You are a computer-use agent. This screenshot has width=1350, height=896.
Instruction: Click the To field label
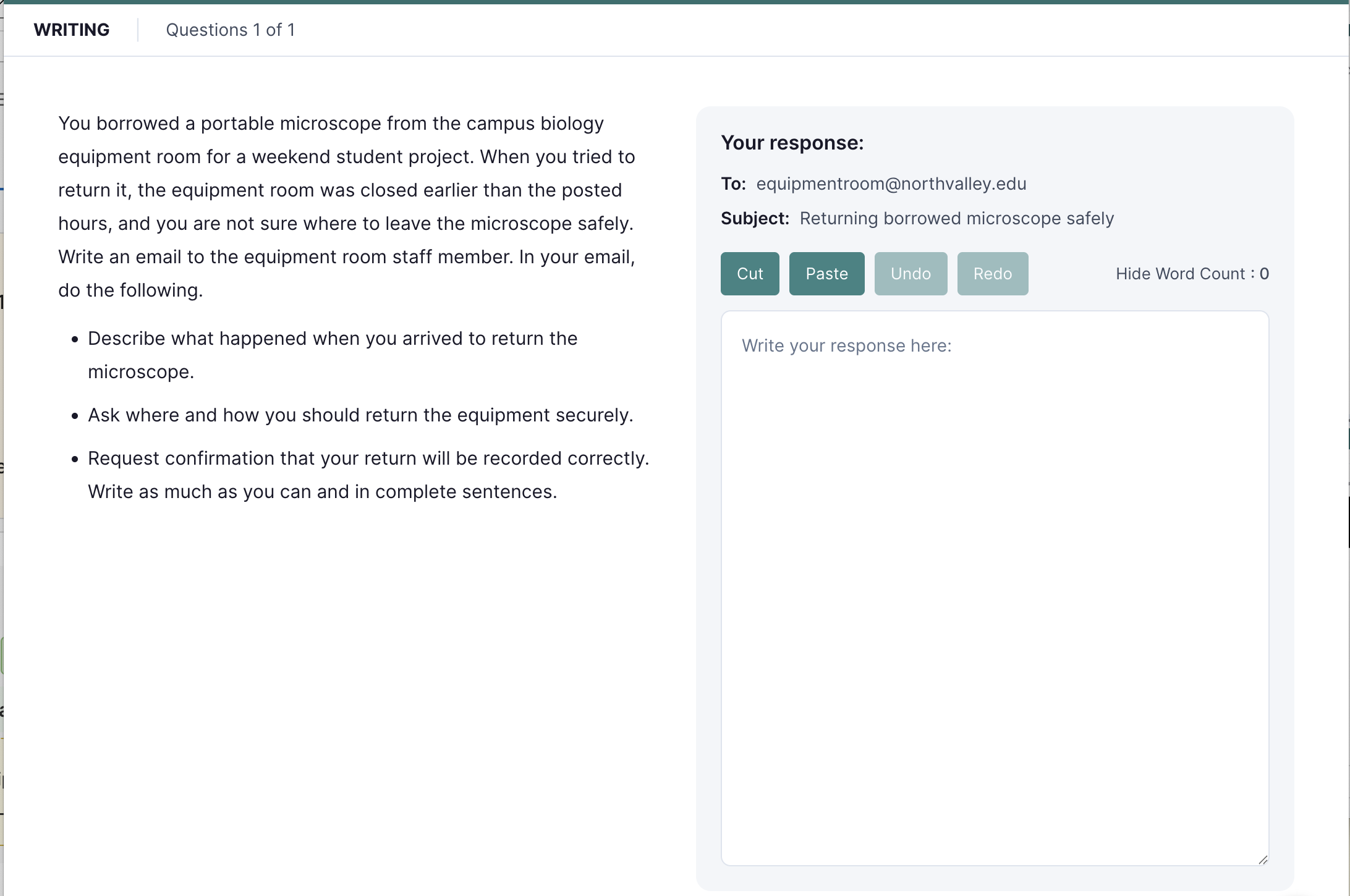[x=733, y=184]
